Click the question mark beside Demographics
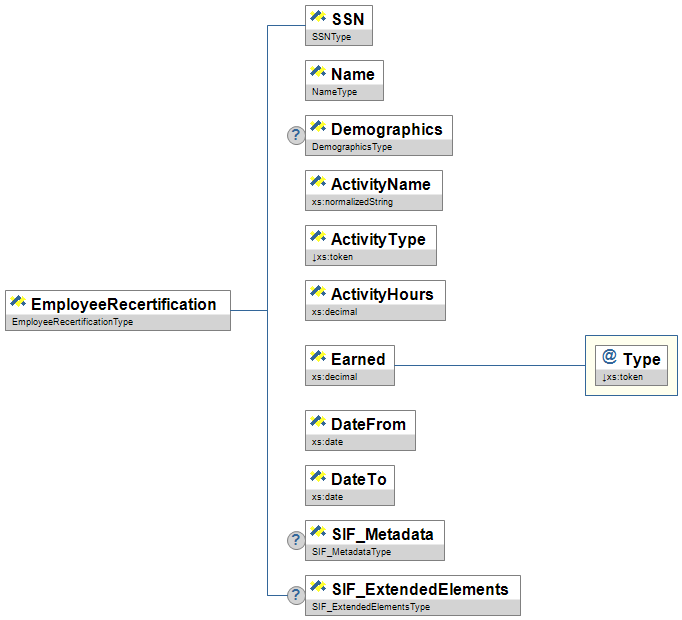Viewport: 682px width, 620px height. (296, 136)
